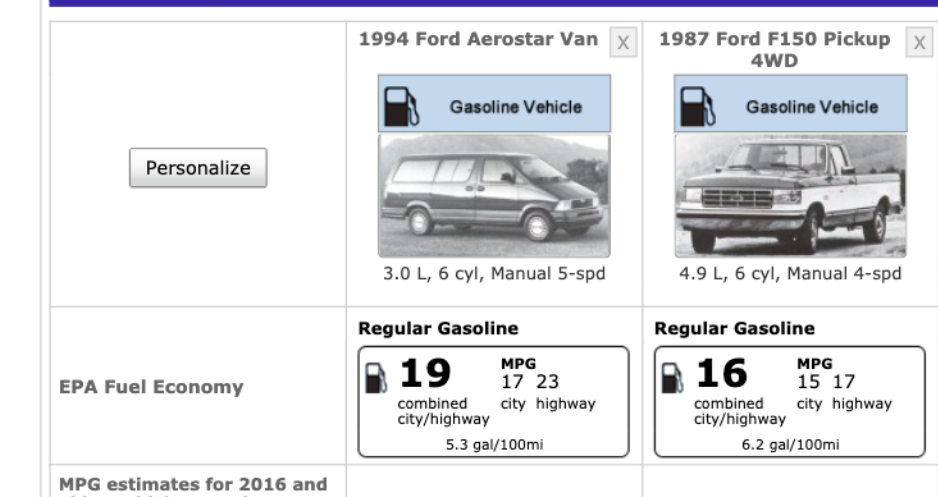938x497 pixels.
Task: Click the 4.9 L, 6 cyl, Manual 4-spd text
Action: 790,274
